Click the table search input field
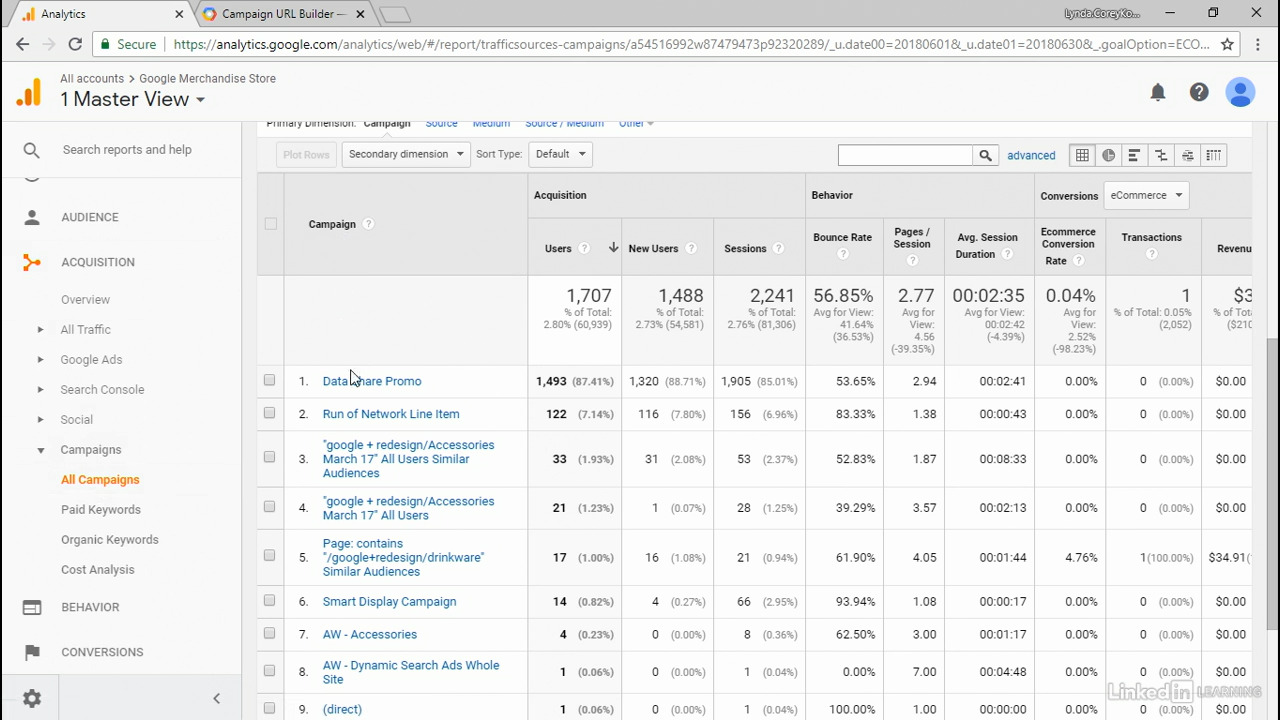Viewport: 1280px width, 720px height. 905,155
